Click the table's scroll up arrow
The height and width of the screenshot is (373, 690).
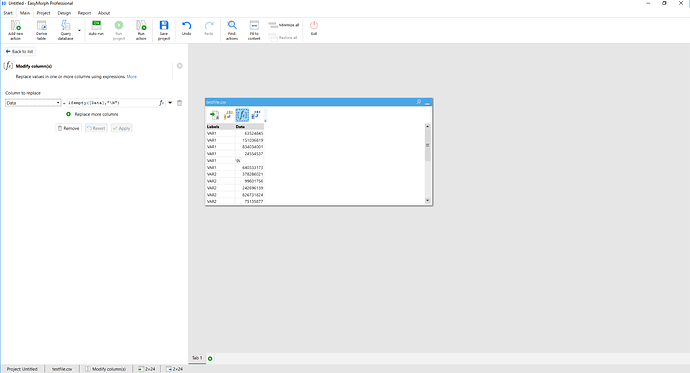click(427, 127)
